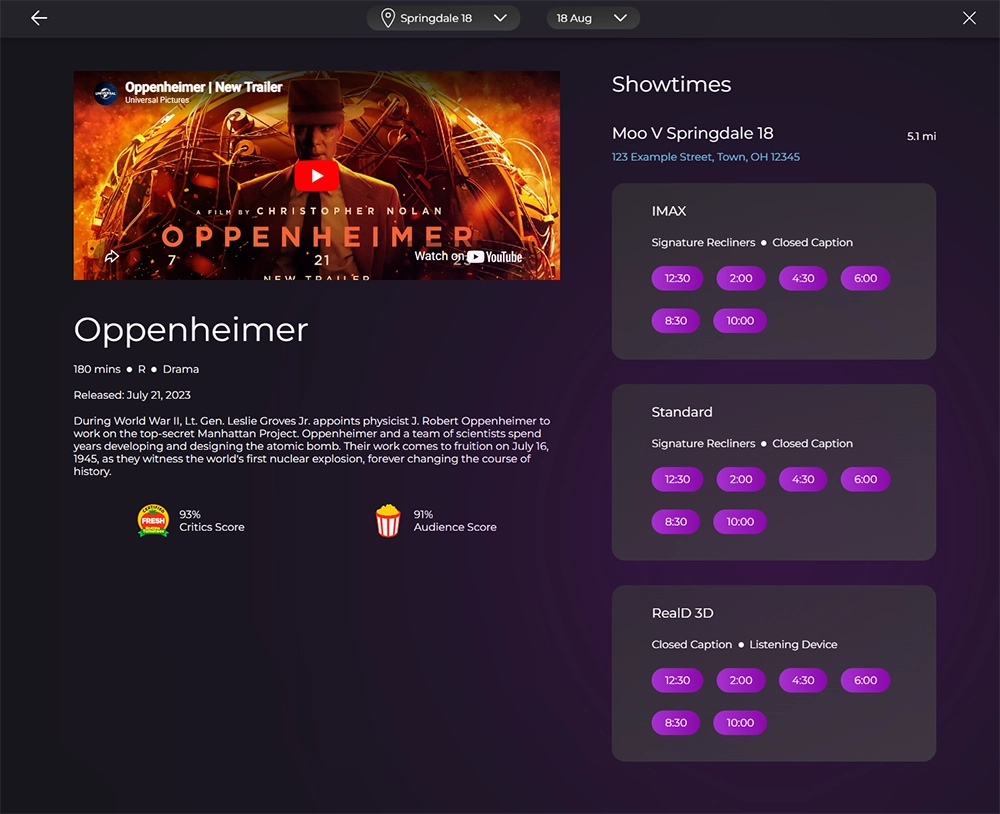Select IMAX 6:00 showtime
The height and width of the screenshot is (814, 1000).
point(865,278)
